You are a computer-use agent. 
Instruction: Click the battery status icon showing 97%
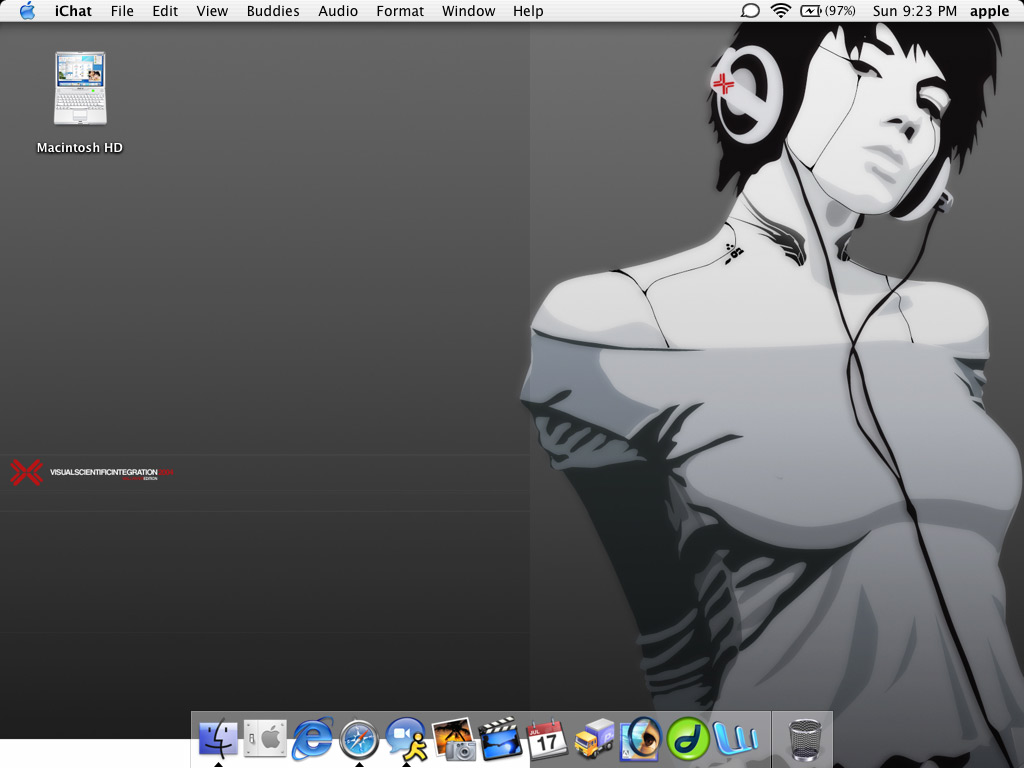click(x=827, y=11)
